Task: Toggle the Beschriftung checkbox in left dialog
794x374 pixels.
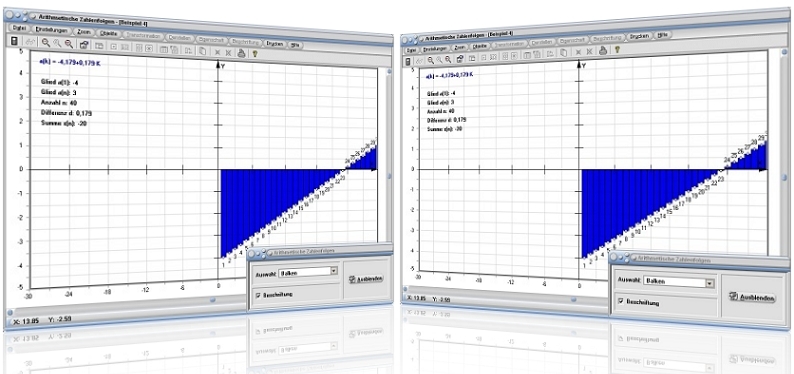Action: click(258, 295)
